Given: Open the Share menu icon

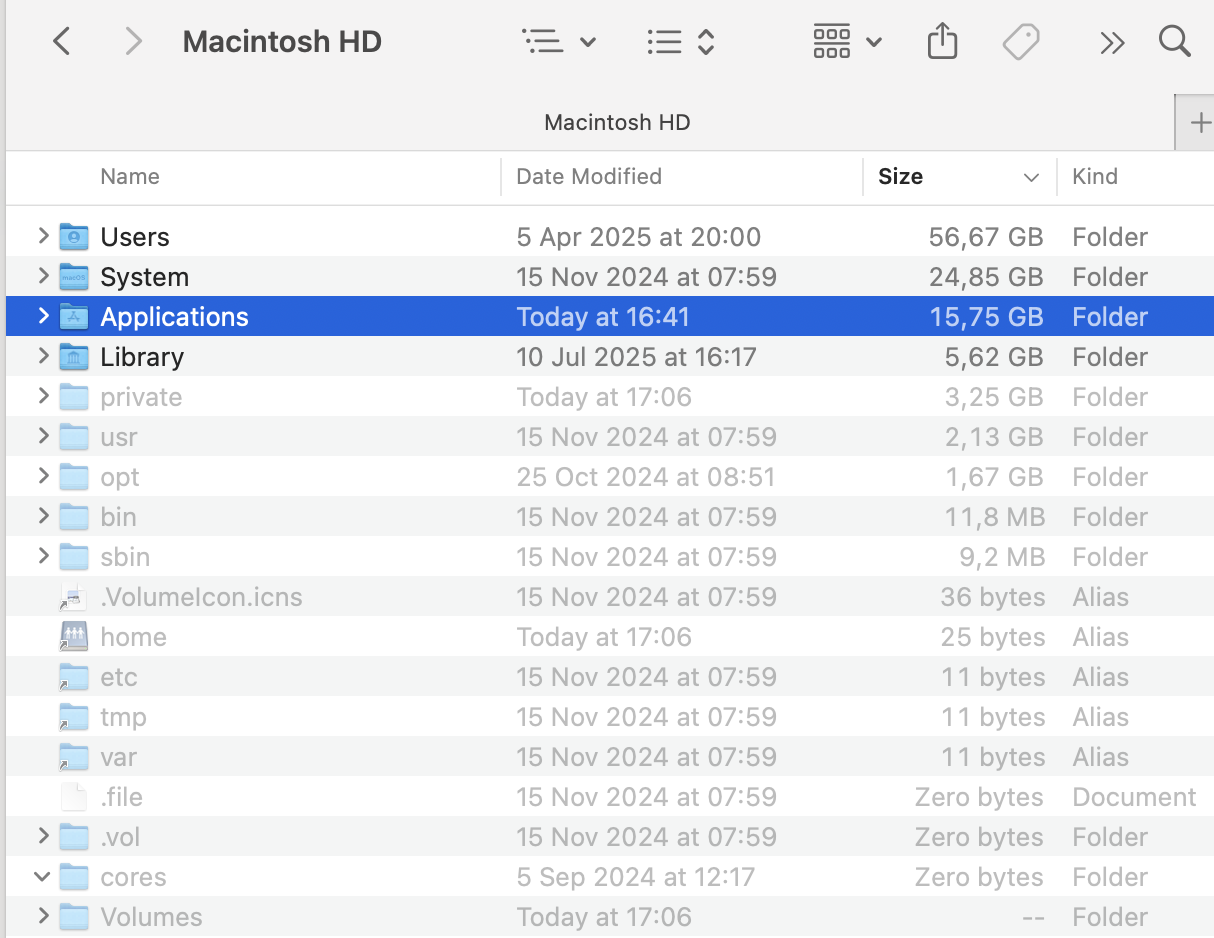Looking at the screenshot, I should click(x=942, y=42).
